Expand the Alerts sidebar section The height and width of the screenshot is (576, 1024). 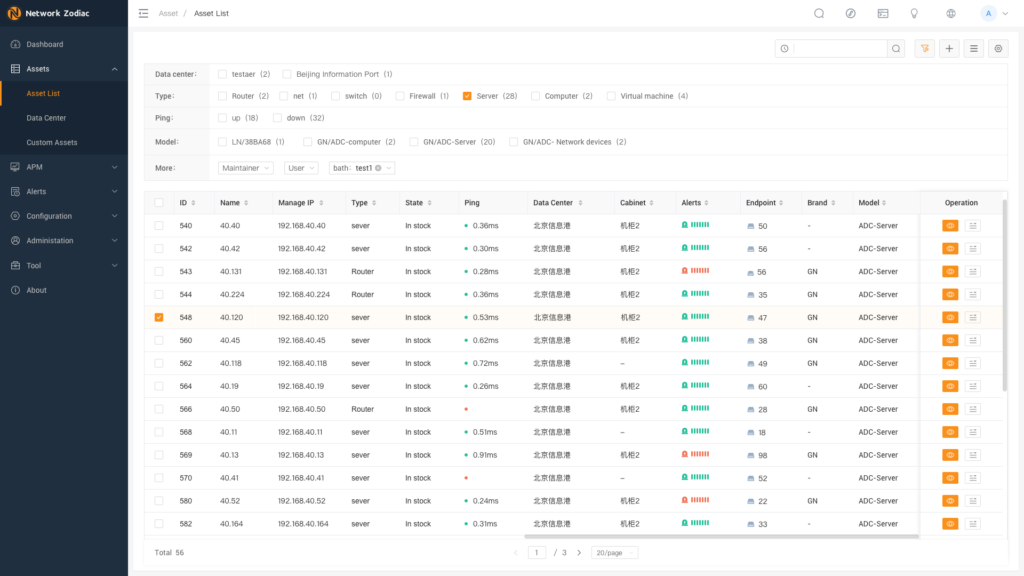click(63, 191)
